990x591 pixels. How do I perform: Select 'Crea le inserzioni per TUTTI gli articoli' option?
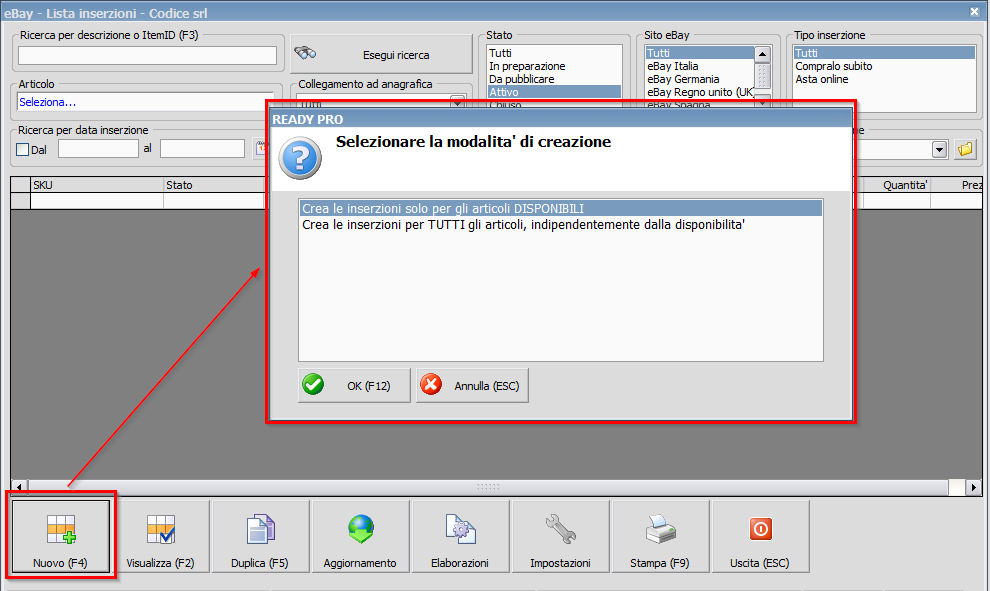point(561,225)
